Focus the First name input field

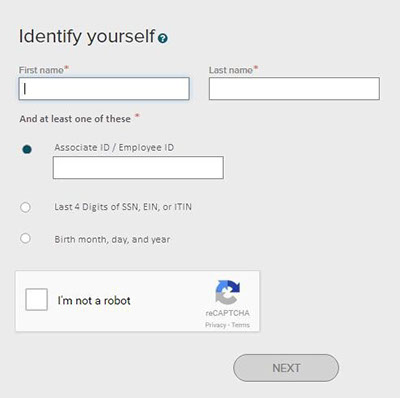tap(104, 89)
